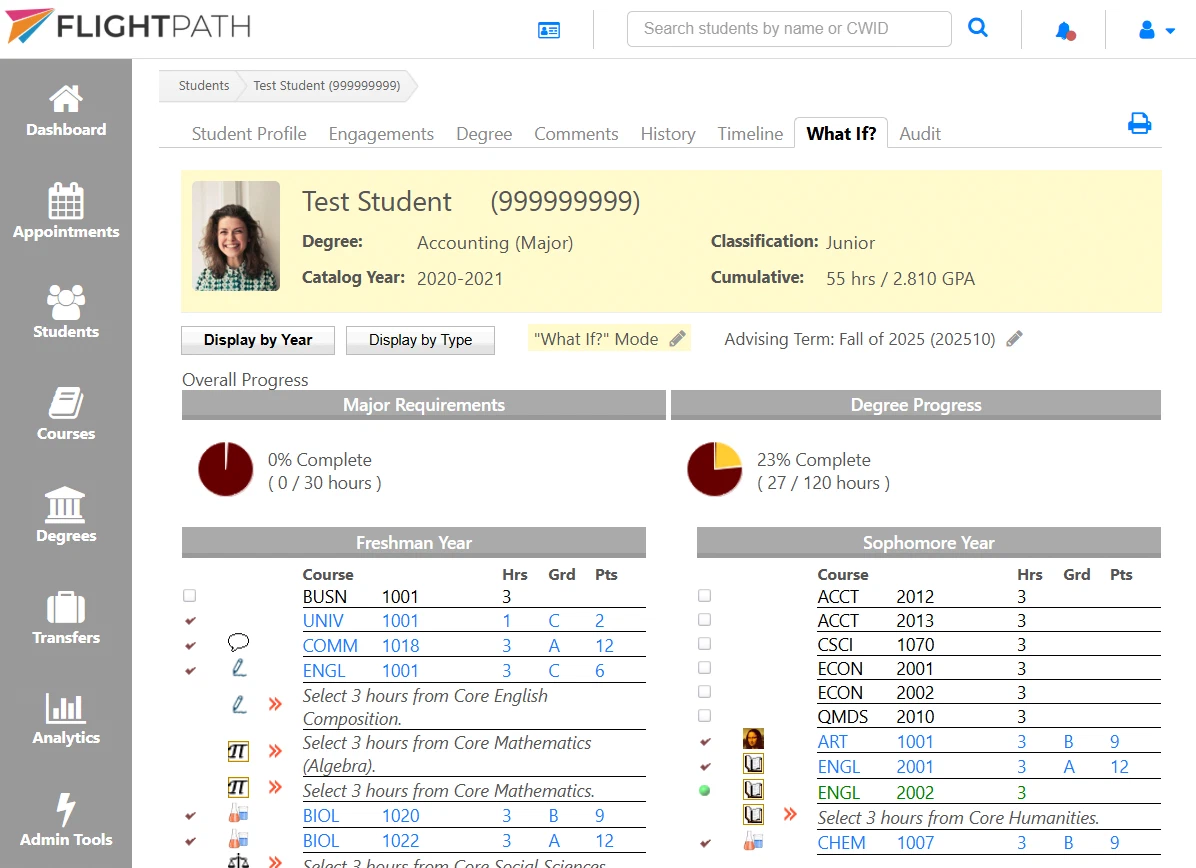Click the book icon beside ENGL 2002
The height and width of the screenshot is (868, 1196).
click(x=753, y=789)
